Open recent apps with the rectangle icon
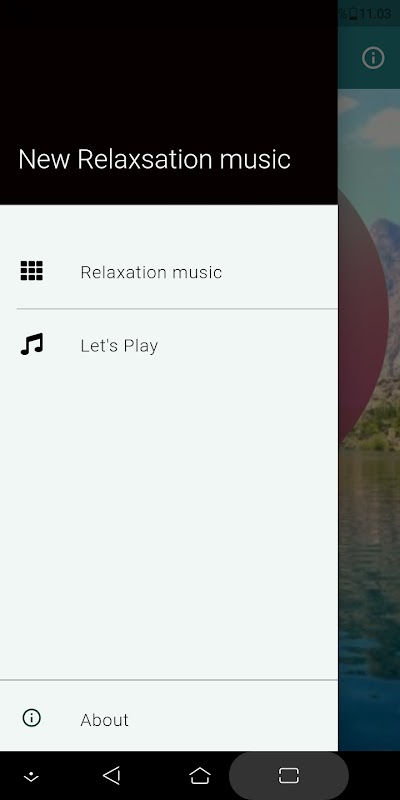400x800 pixels. (288, 776)
